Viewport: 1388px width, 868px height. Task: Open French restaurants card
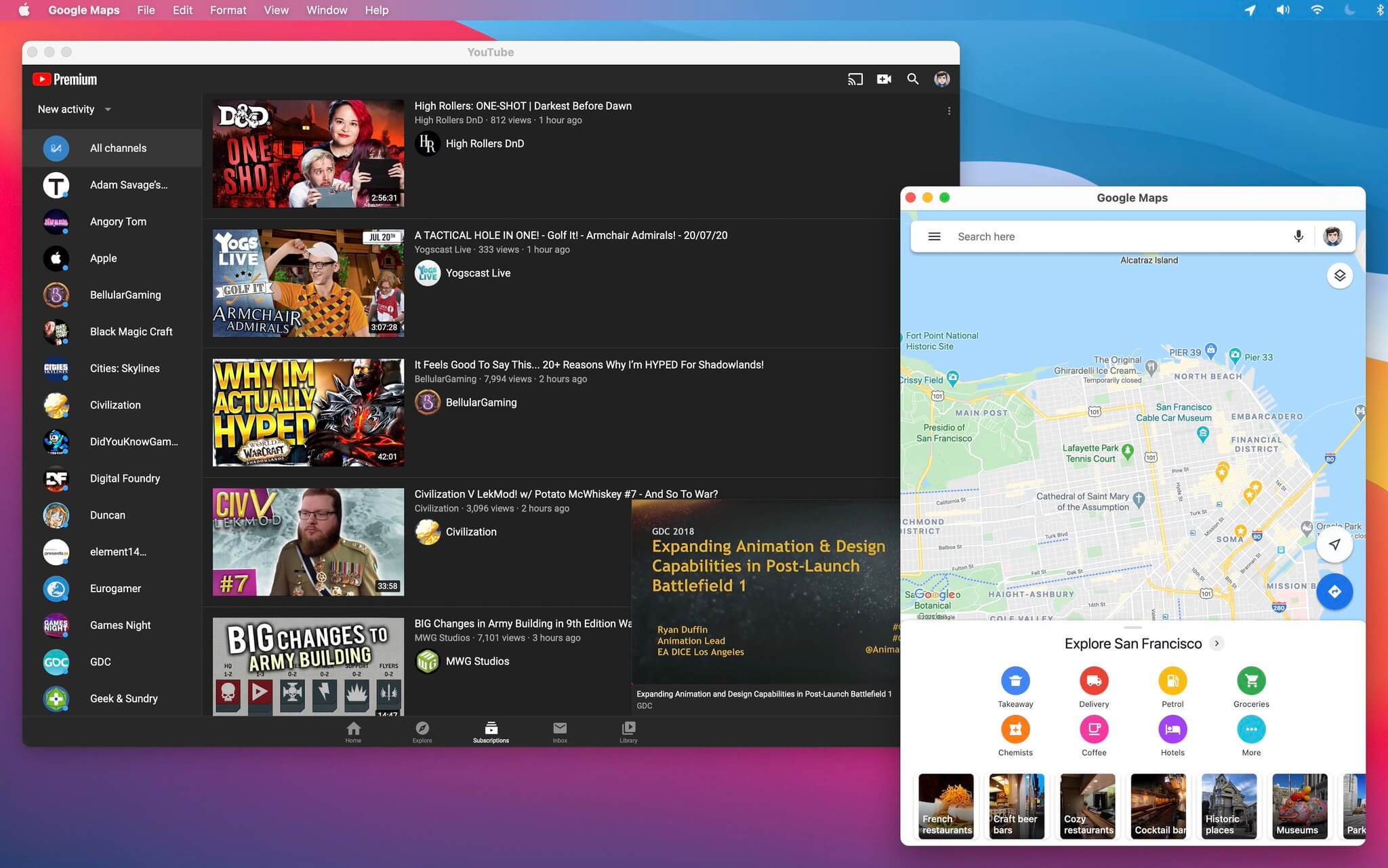pyautogui.click(x=946, y=806)
